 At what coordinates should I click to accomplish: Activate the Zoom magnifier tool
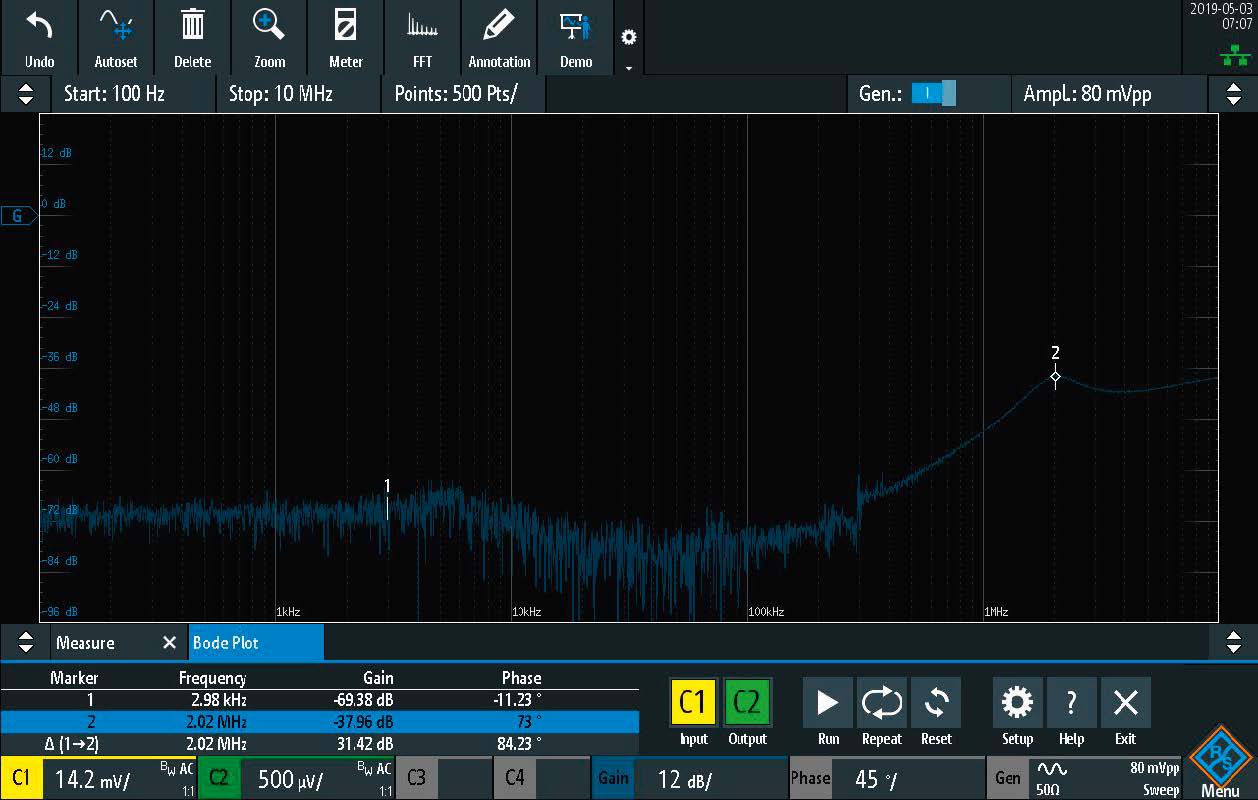[x=269, y=36]
